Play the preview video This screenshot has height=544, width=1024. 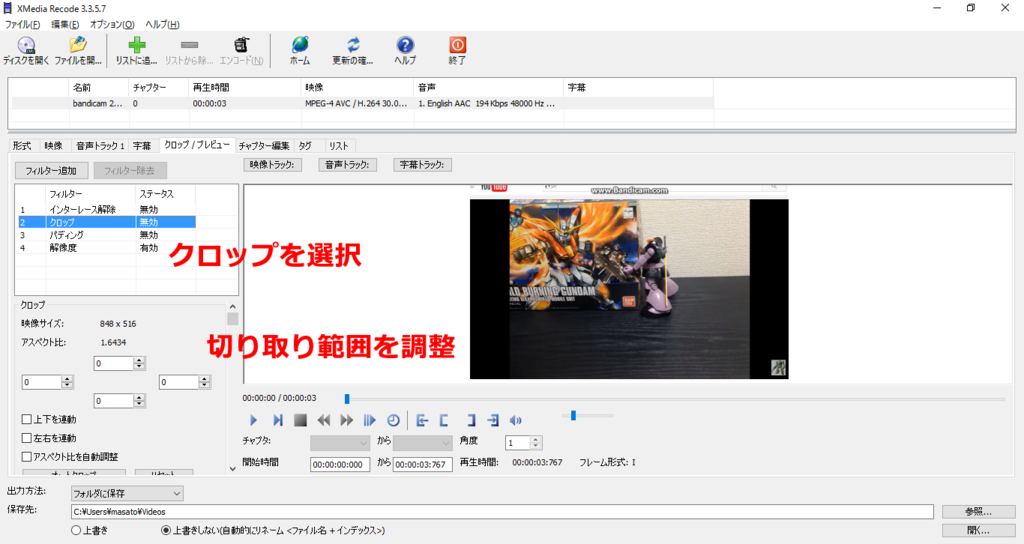tap(253, 421)
